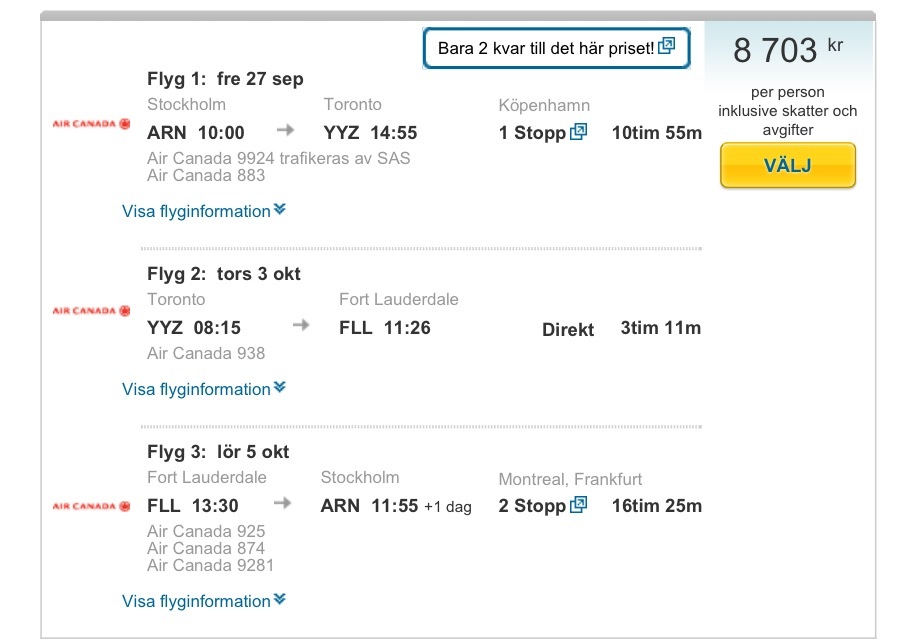Click popup icon next to 1 Stopp
The height and width of the screenshot is (641, 923).
tap(578, 132)
